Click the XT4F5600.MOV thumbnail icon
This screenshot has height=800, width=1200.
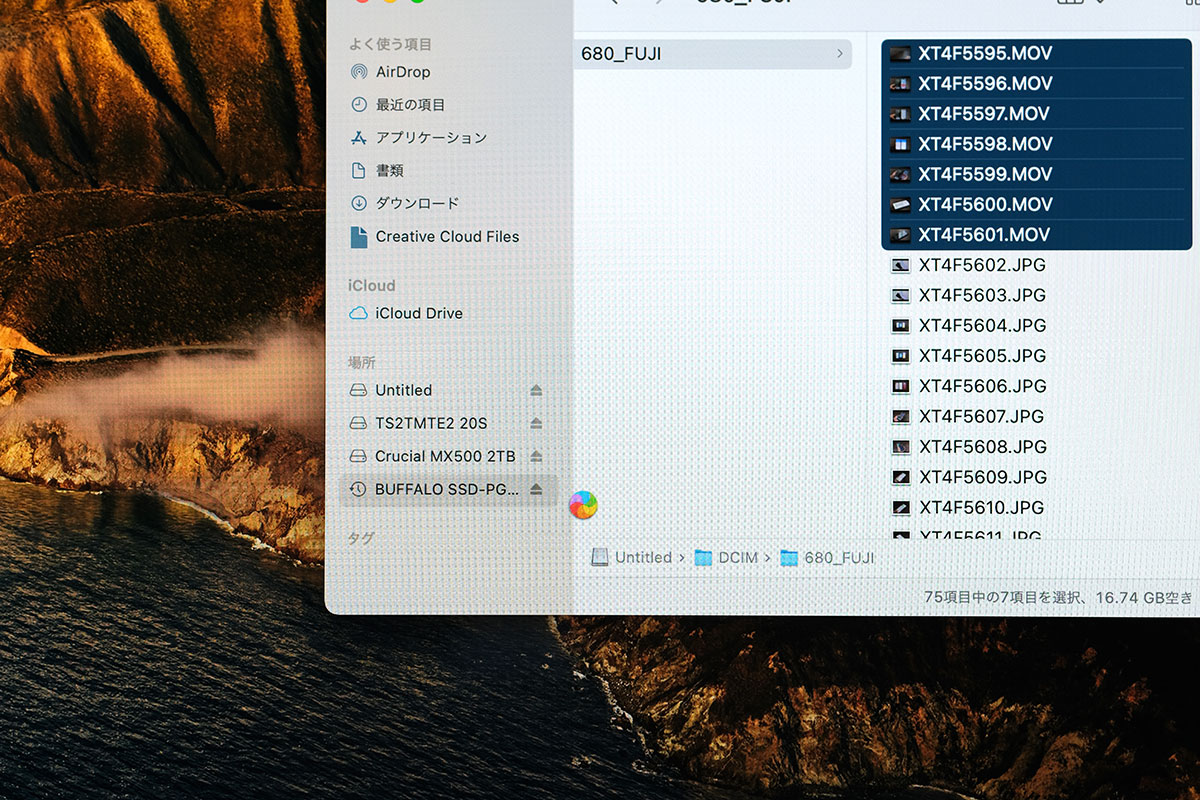coord(900,204)
